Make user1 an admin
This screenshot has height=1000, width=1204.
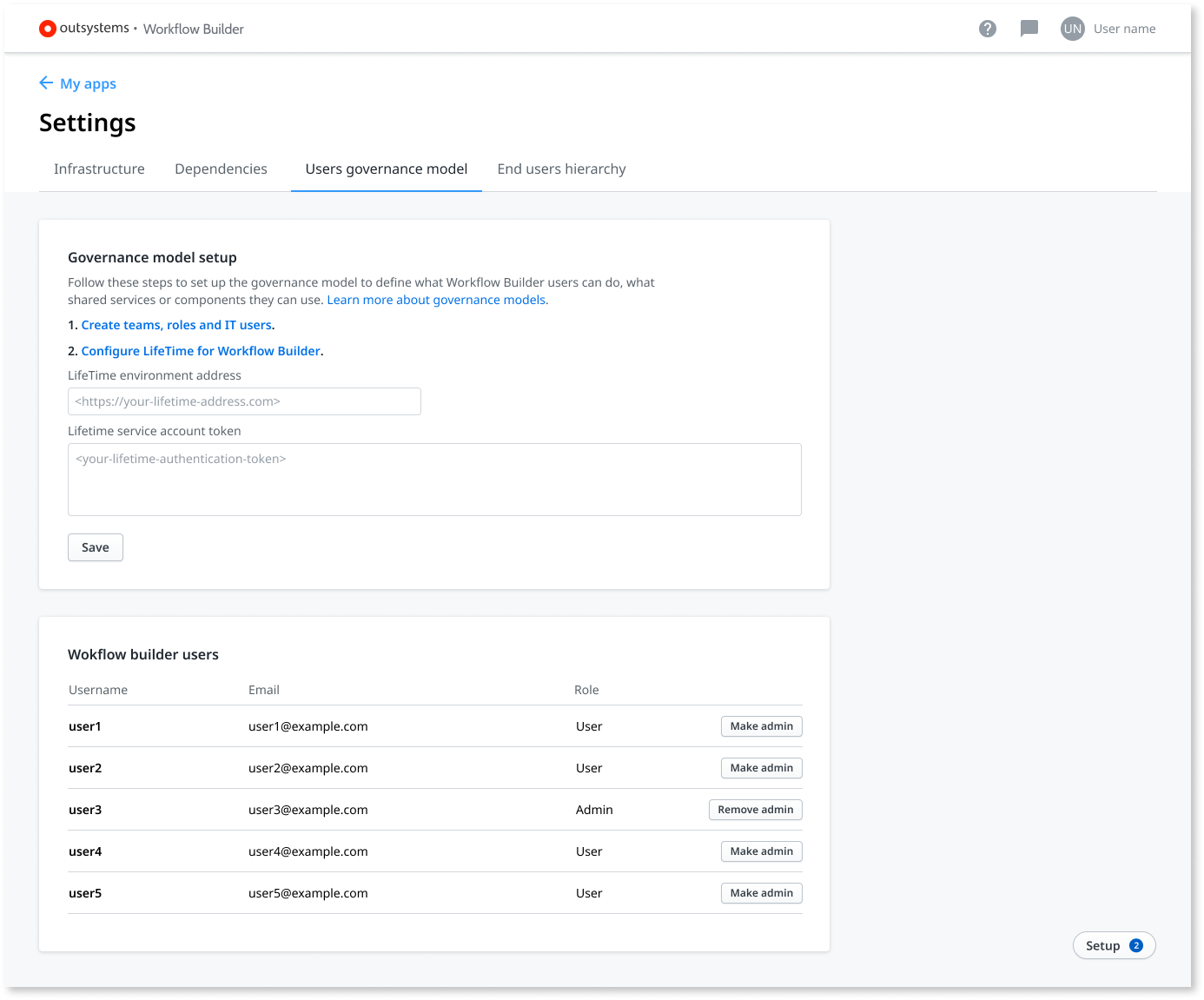click(x=761, y=725)
